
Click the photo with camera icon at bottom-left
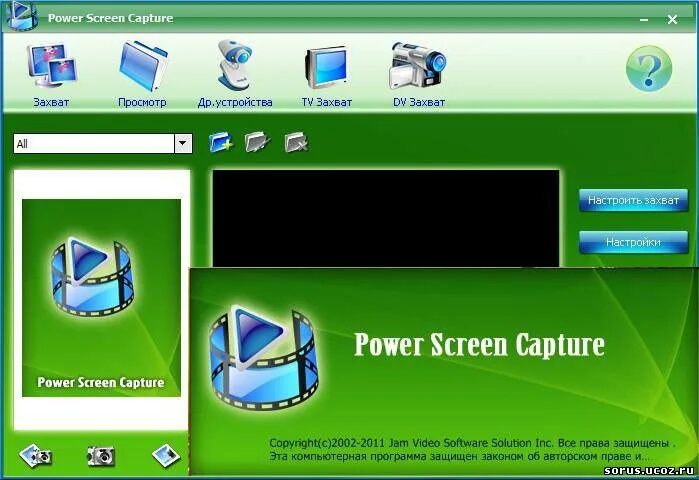[36, 455]
